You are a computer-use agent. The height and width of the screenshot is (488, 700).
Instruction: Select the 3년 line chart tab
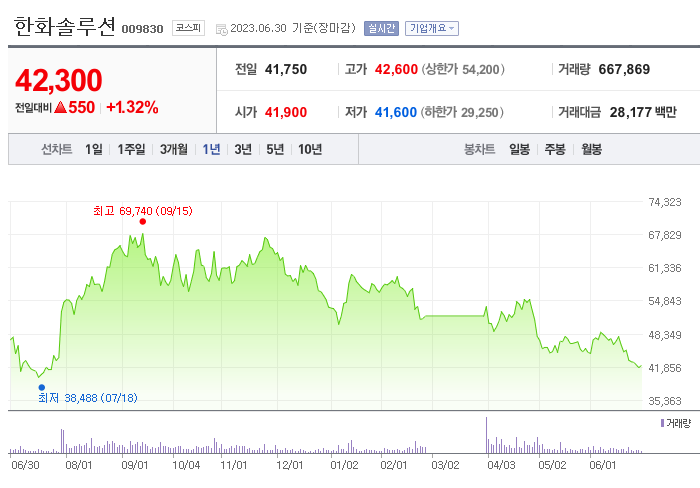(x=243, y=149)
